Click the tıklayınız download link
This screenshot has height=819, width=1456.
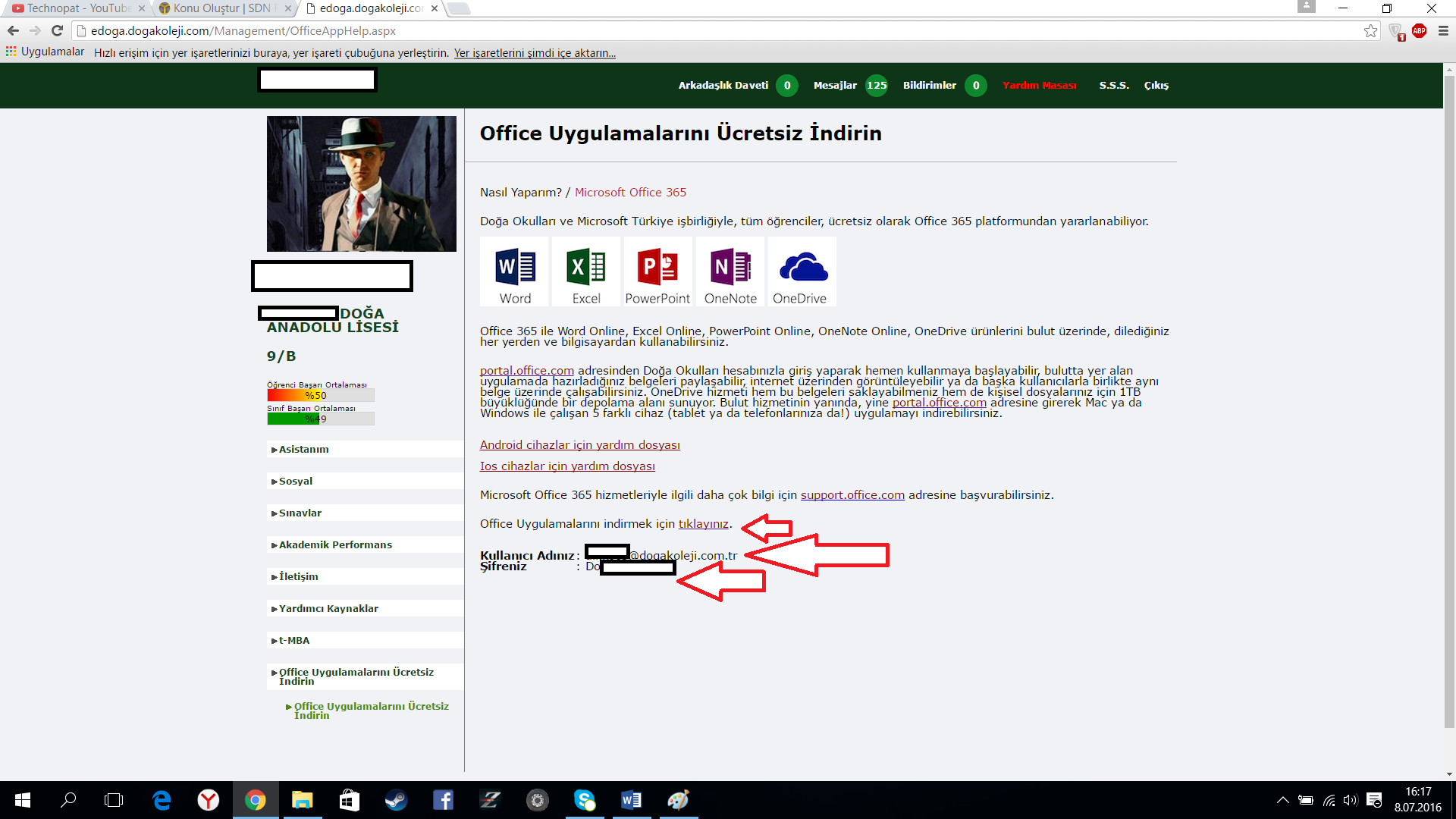[703, 524]
